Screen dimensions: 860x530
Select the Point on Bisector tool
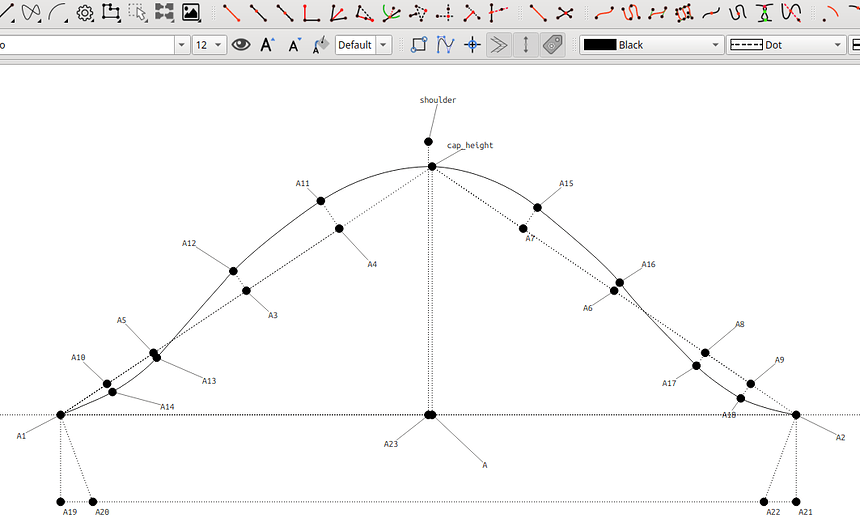tap(338, 13)
